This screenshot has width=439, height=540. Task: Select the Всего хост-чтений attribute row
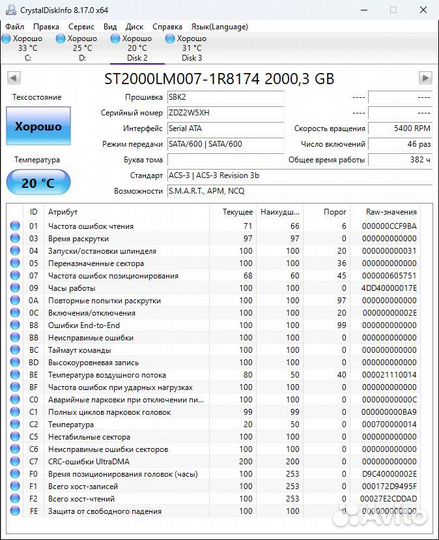point(214,499)
